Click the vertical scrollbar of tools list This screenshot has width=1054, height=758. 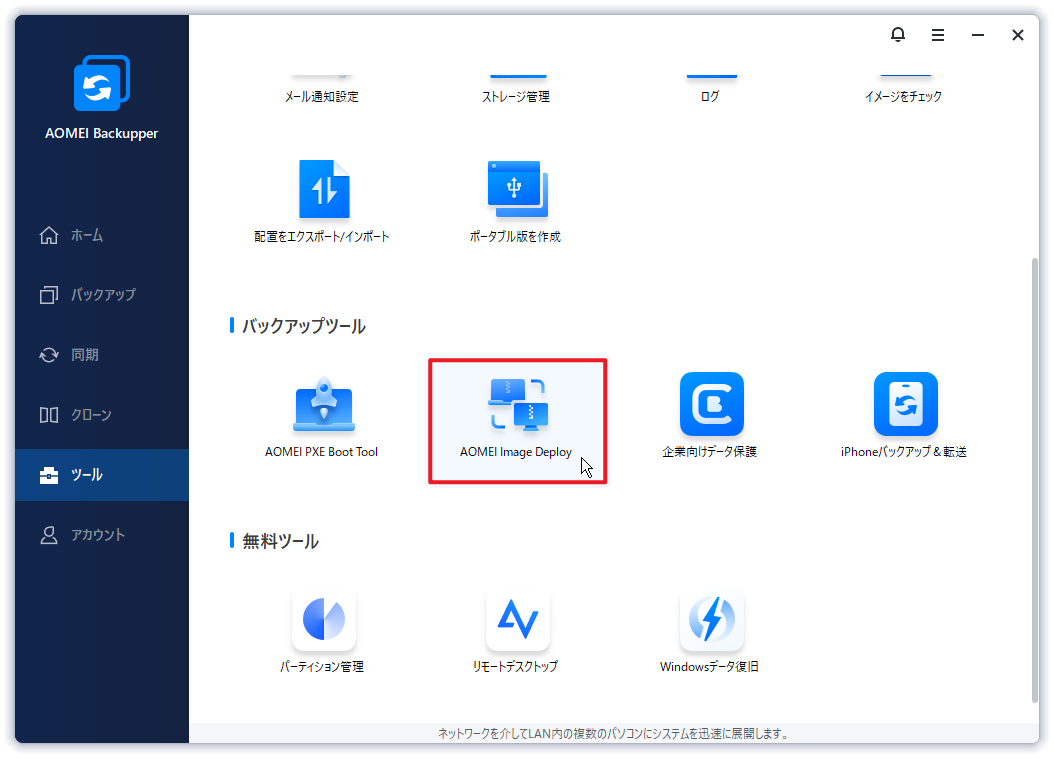tap(1035, 480)
